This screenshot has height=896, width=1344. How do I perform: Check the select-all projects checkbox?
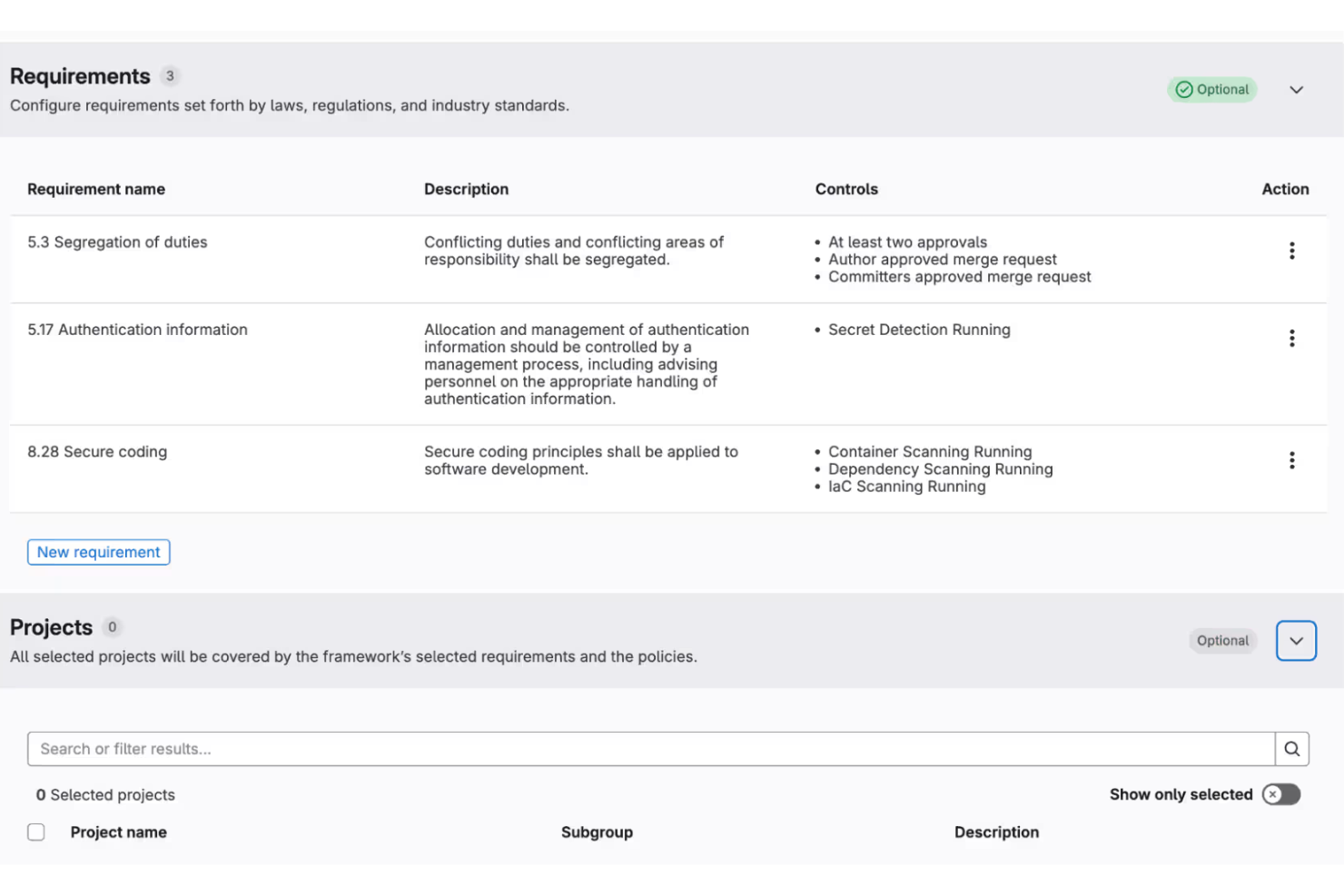tap(35, 832)
